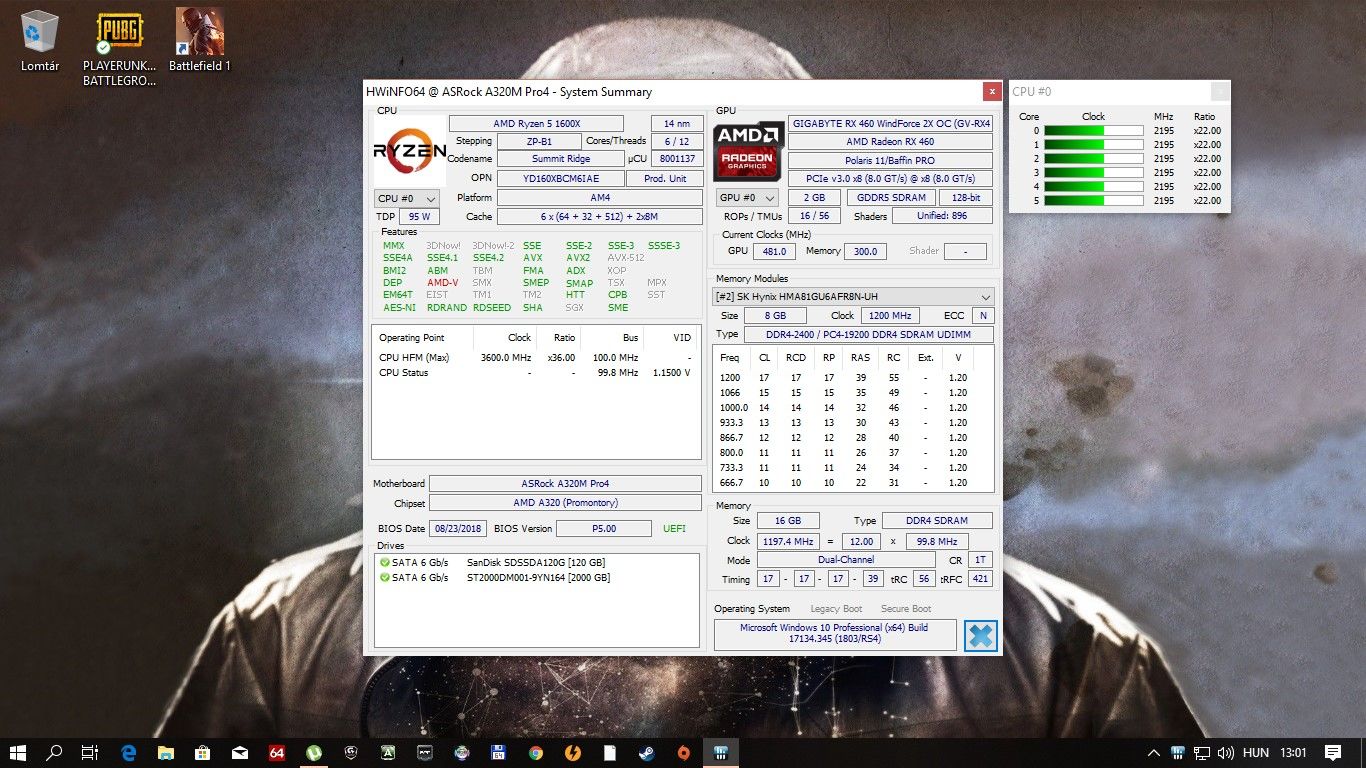Click the green check icon beside SanDisk drive

point(385,563)
